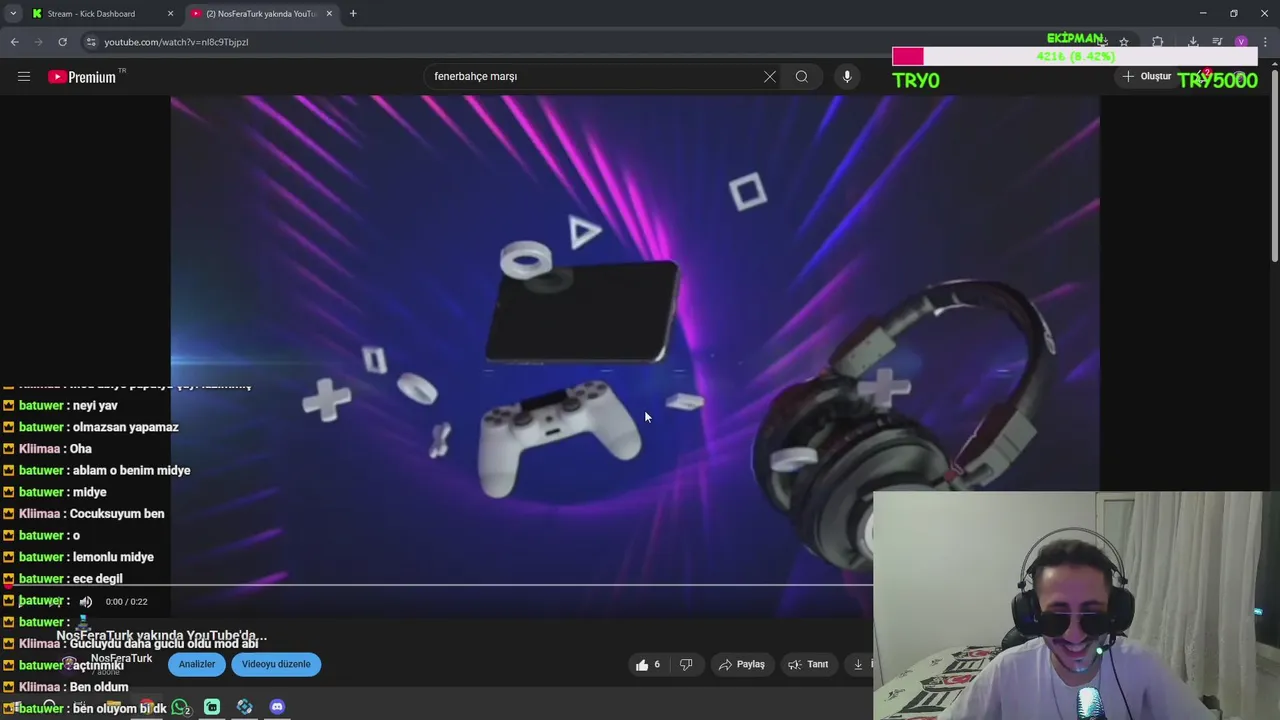Start voice search with the microphone
Screen dimensions: 1280x720
847,76
